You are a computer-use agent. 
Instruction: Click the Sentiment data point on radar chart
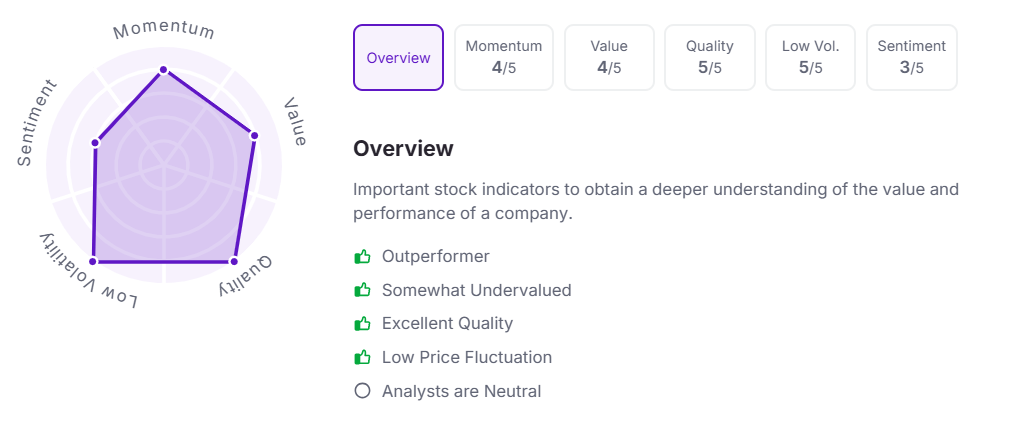tap(95, 144)
